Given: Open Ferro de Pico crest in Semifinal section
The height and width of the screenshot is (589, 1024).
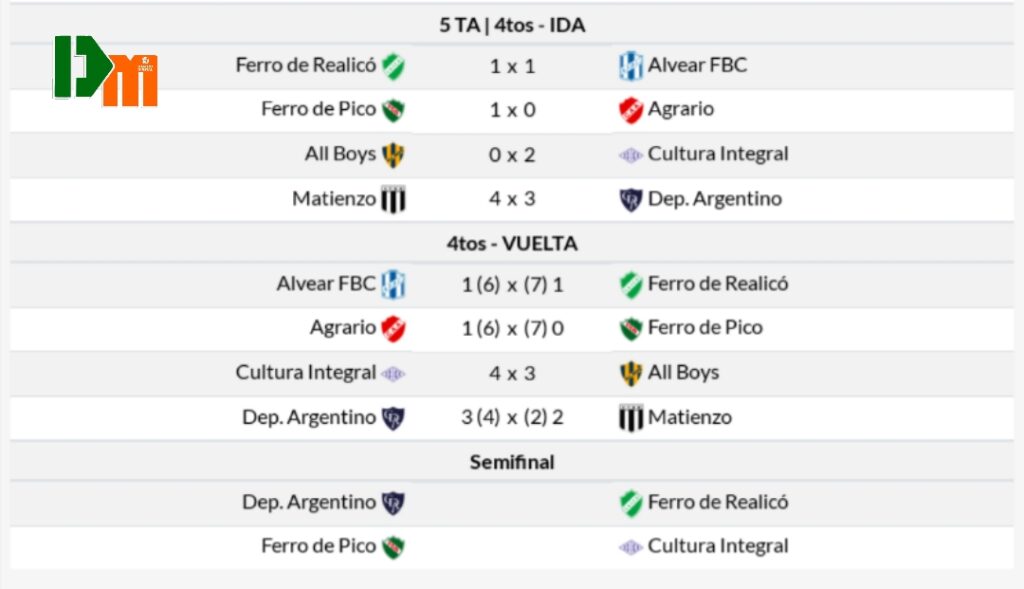Looking at the screenshot, I should click(393, 547).
